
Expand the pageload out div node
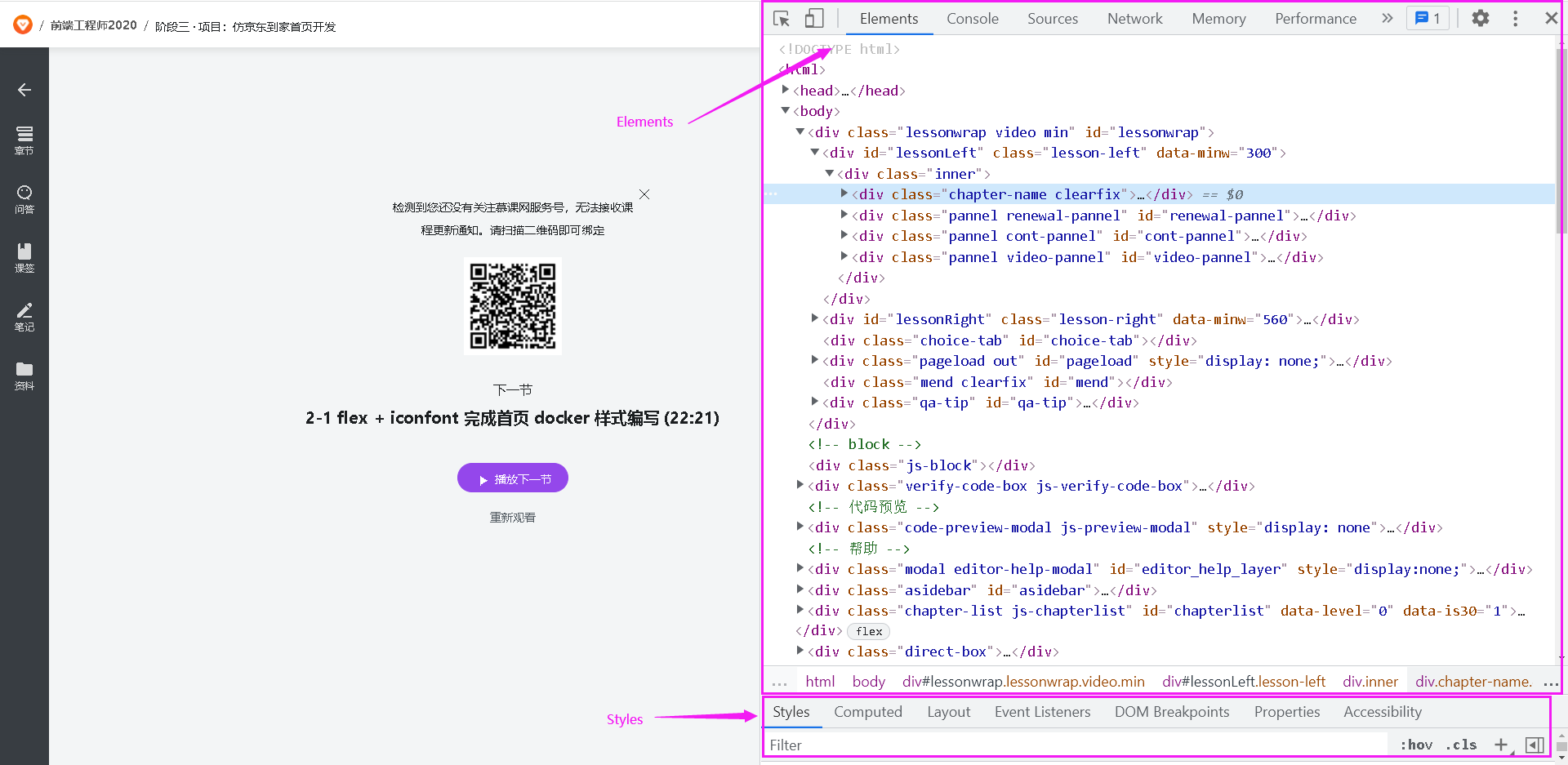click(815, 360)
